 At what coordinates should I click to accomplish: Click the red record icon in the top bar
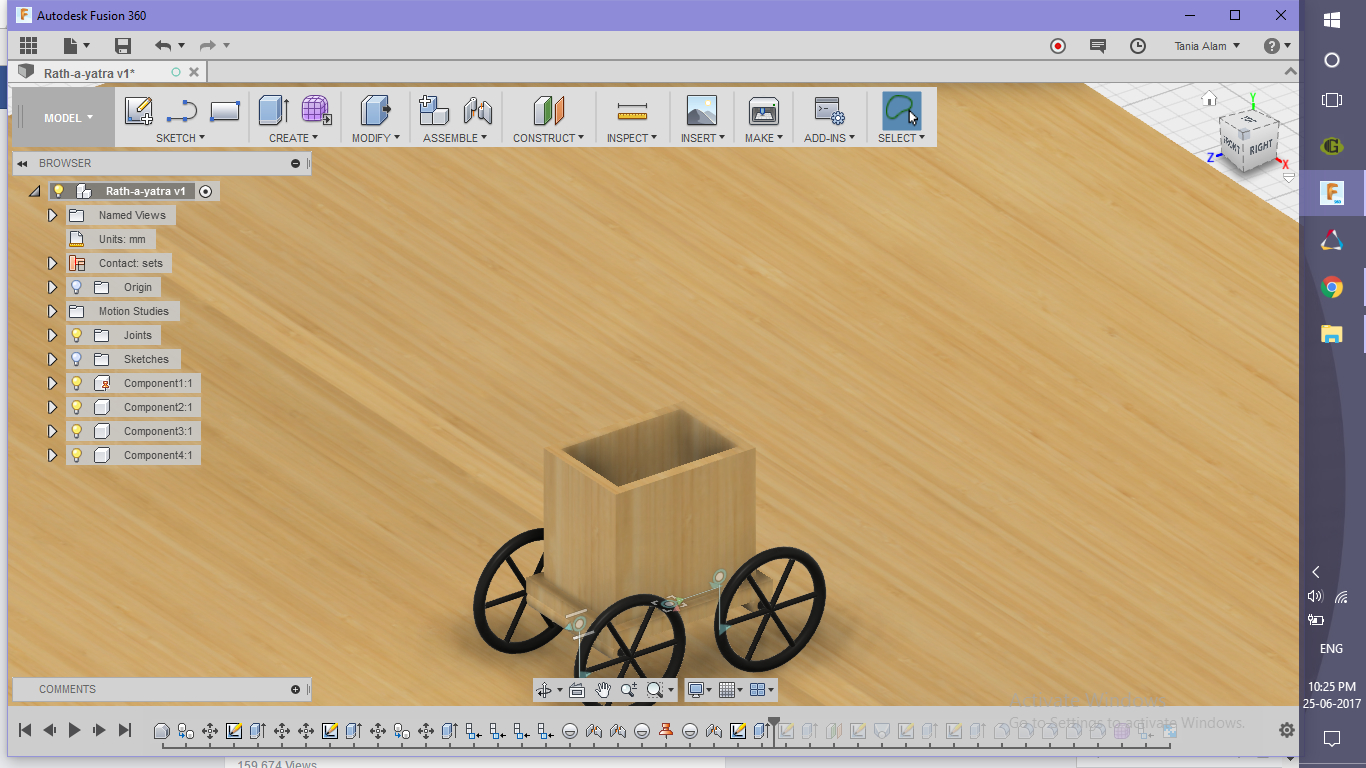1057,46
